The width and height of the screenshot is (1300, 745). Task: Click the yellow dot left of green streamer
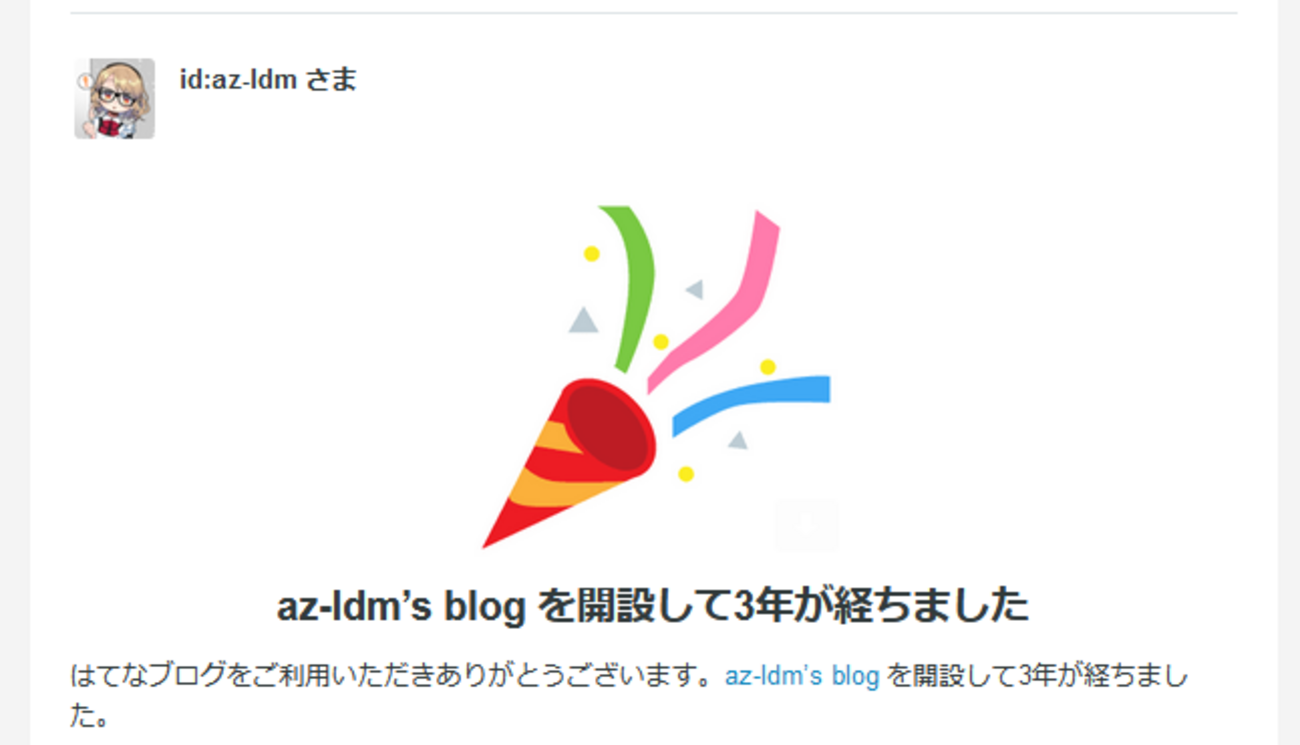591,254
